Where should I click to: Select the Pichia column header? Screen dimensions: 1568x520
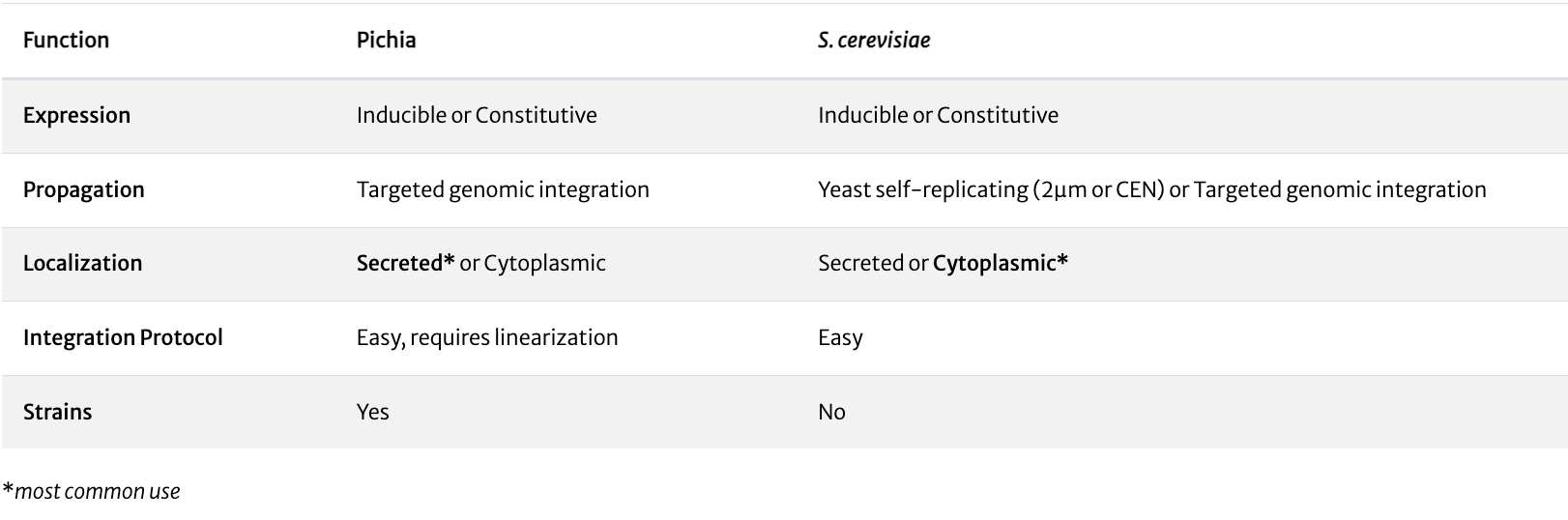pos(386,41)
